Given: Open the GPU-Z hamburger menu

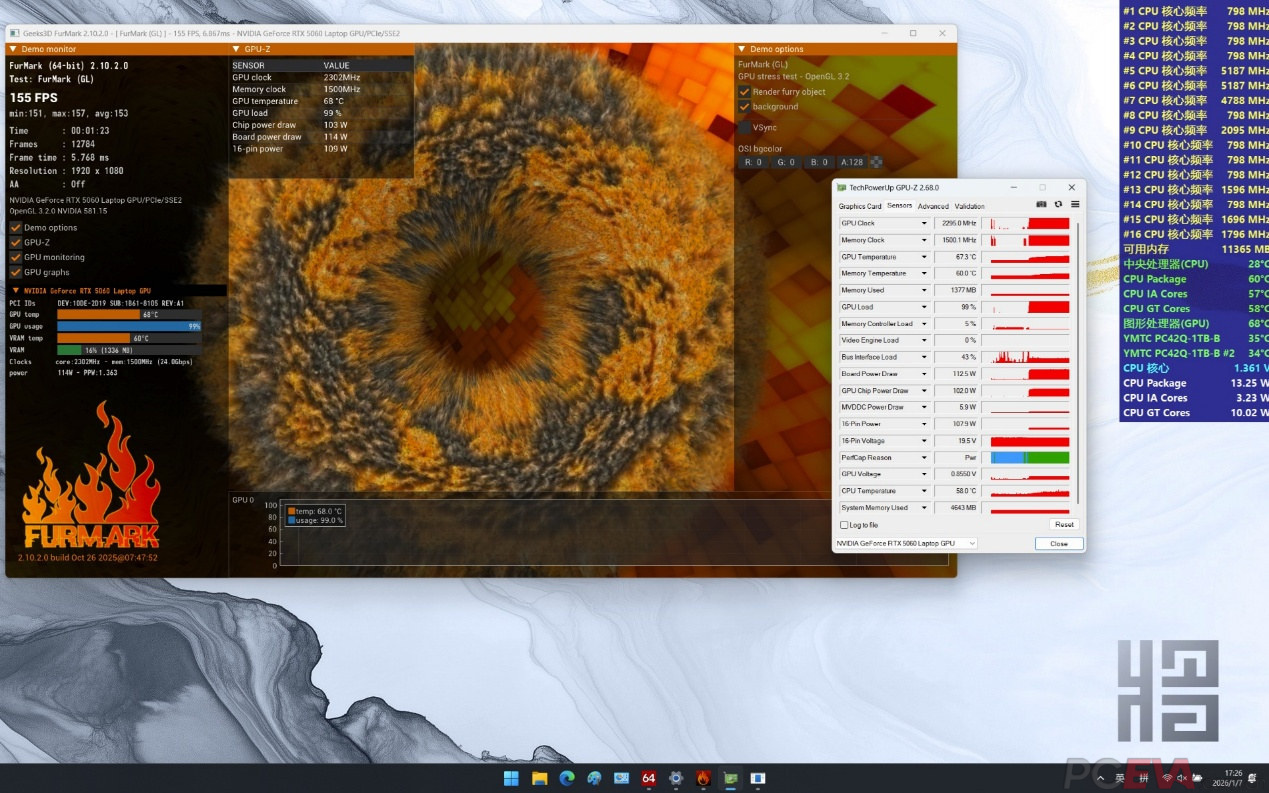Looking at the screenshot, I should [1075, 205].
